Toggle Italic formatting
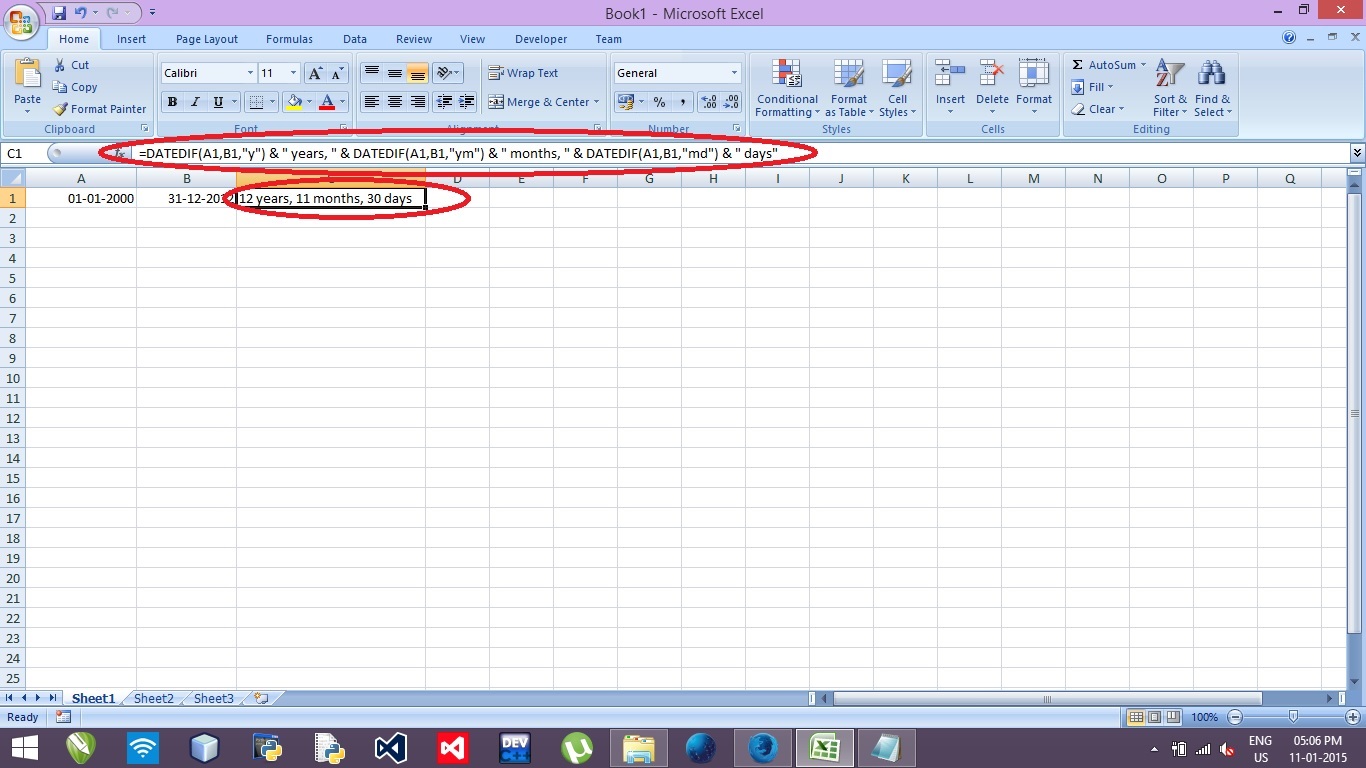Viewport: 1366px width, 768px height. coord(195,102)
